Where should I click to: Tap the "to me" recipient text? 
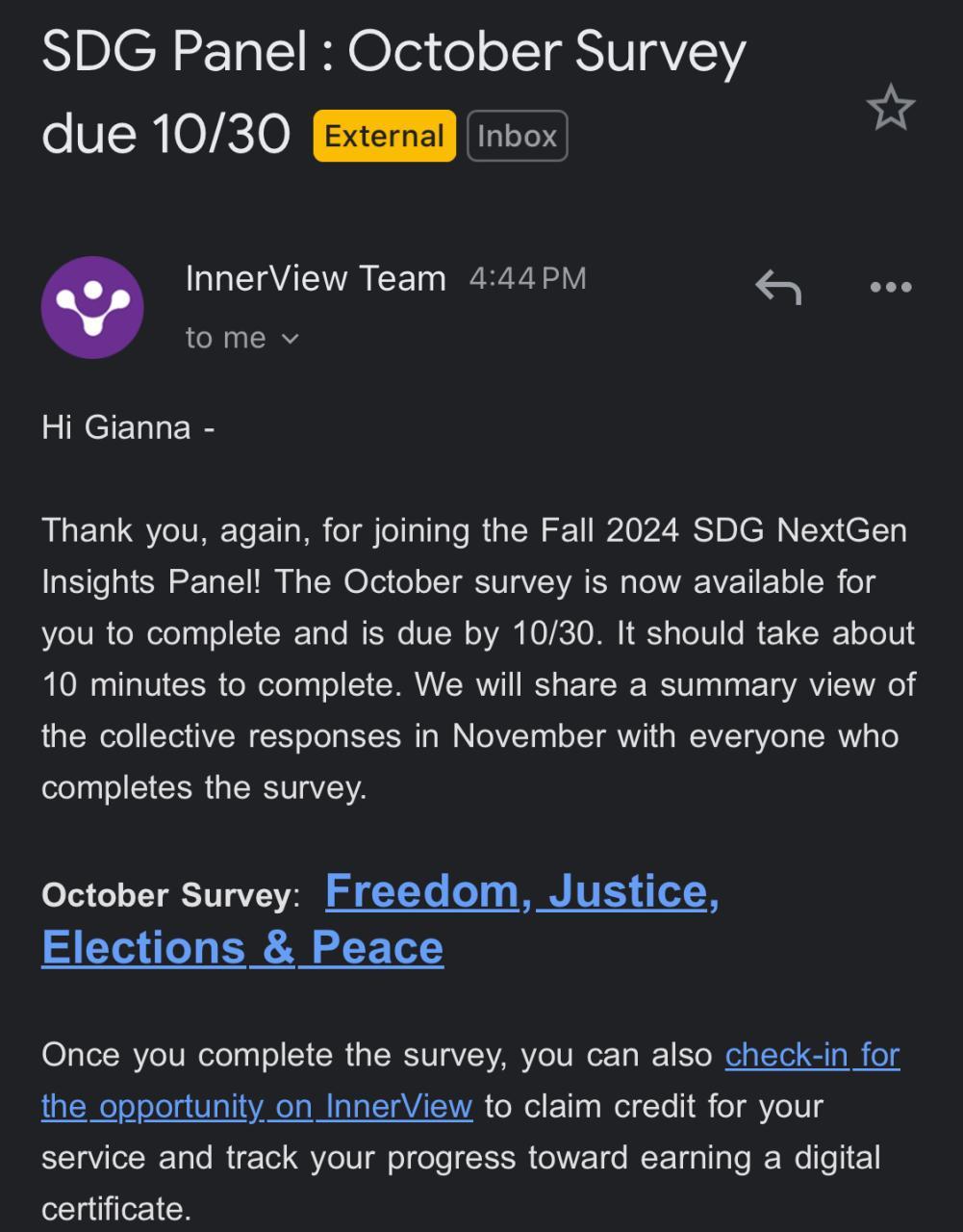(x=225, y=338)
